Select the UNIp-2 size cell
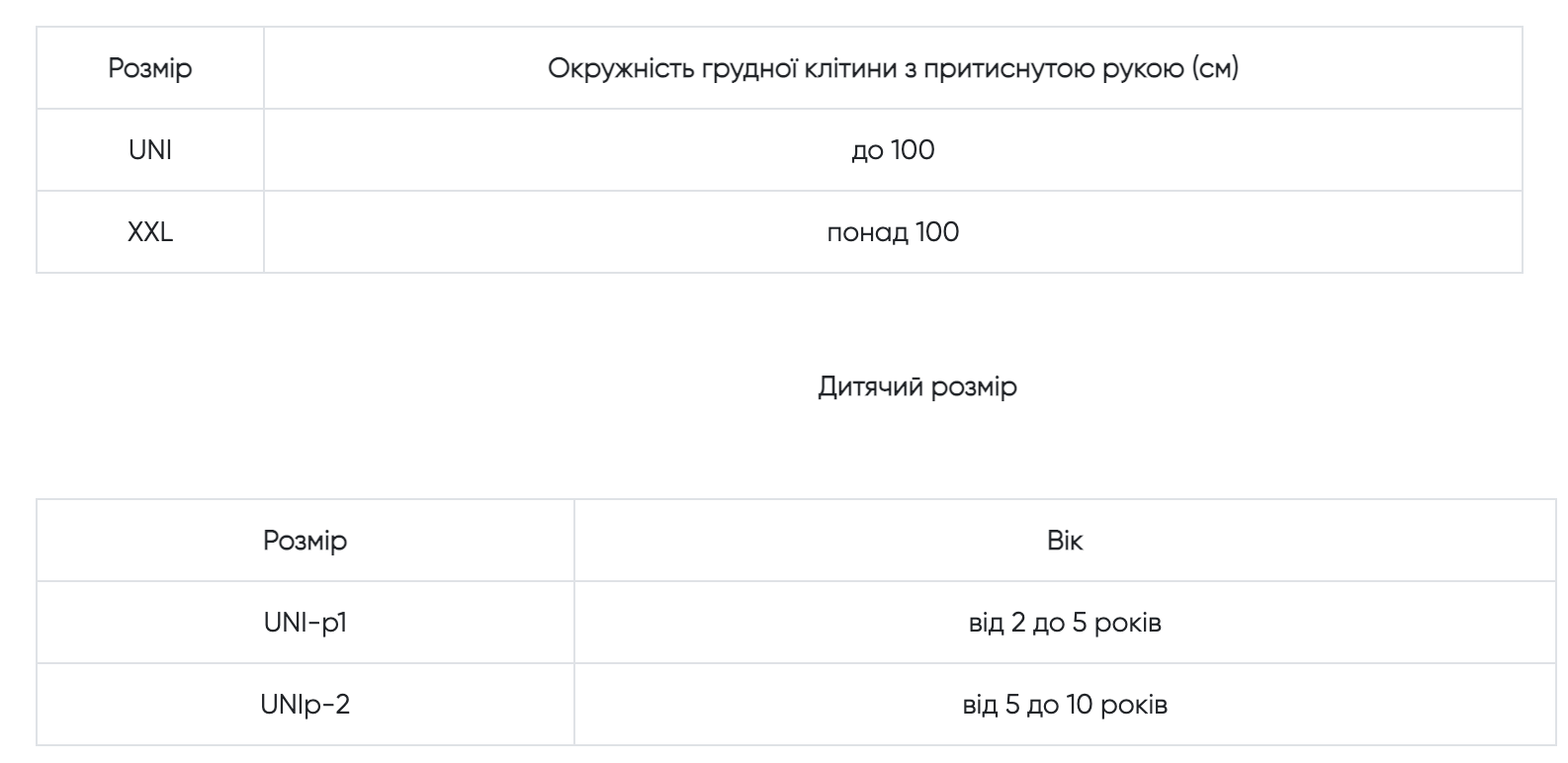The width and height of the screenshot is (1568, 763). [305, 705]
